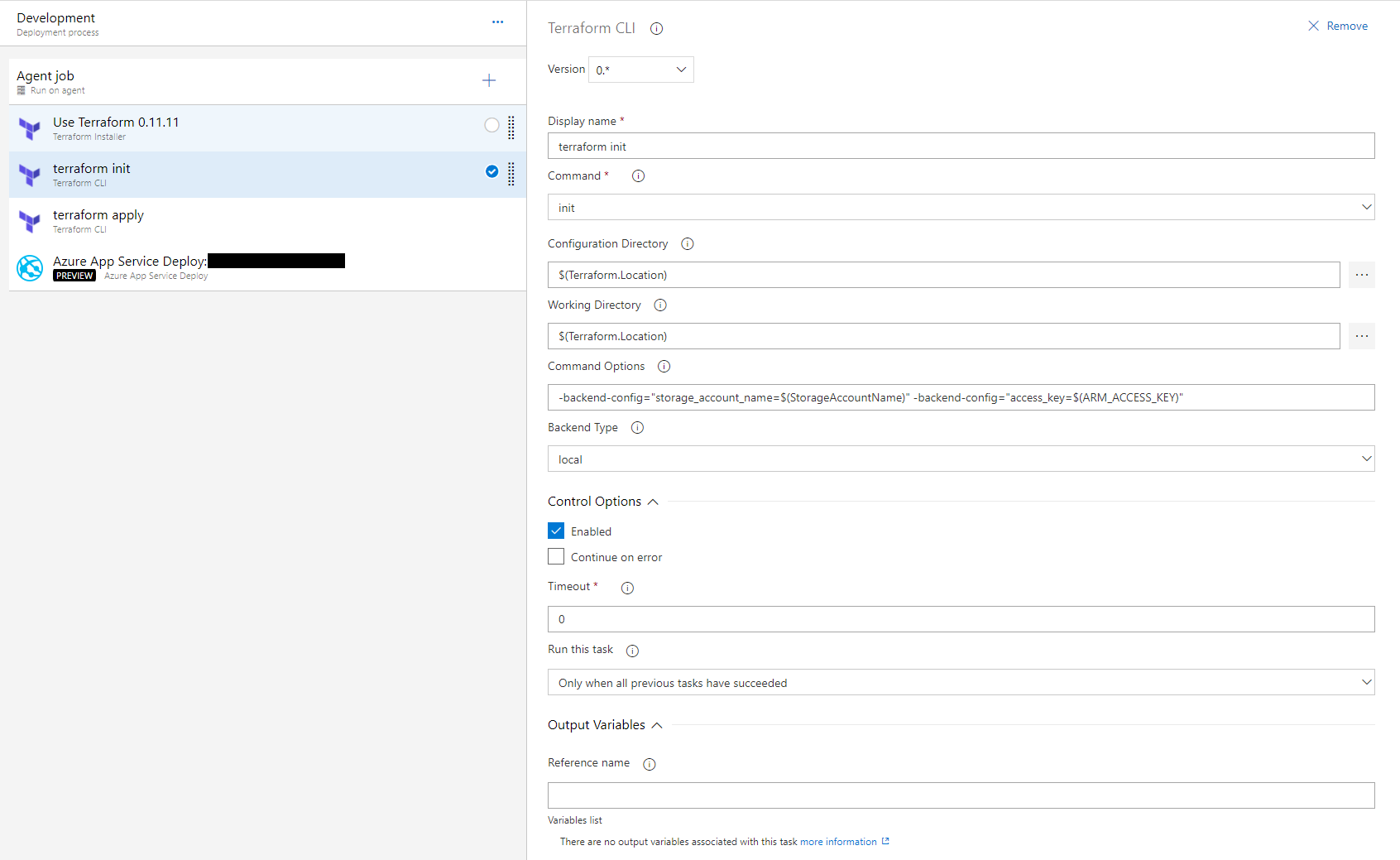Remove the Terraform CLI task

(1337, 26)
